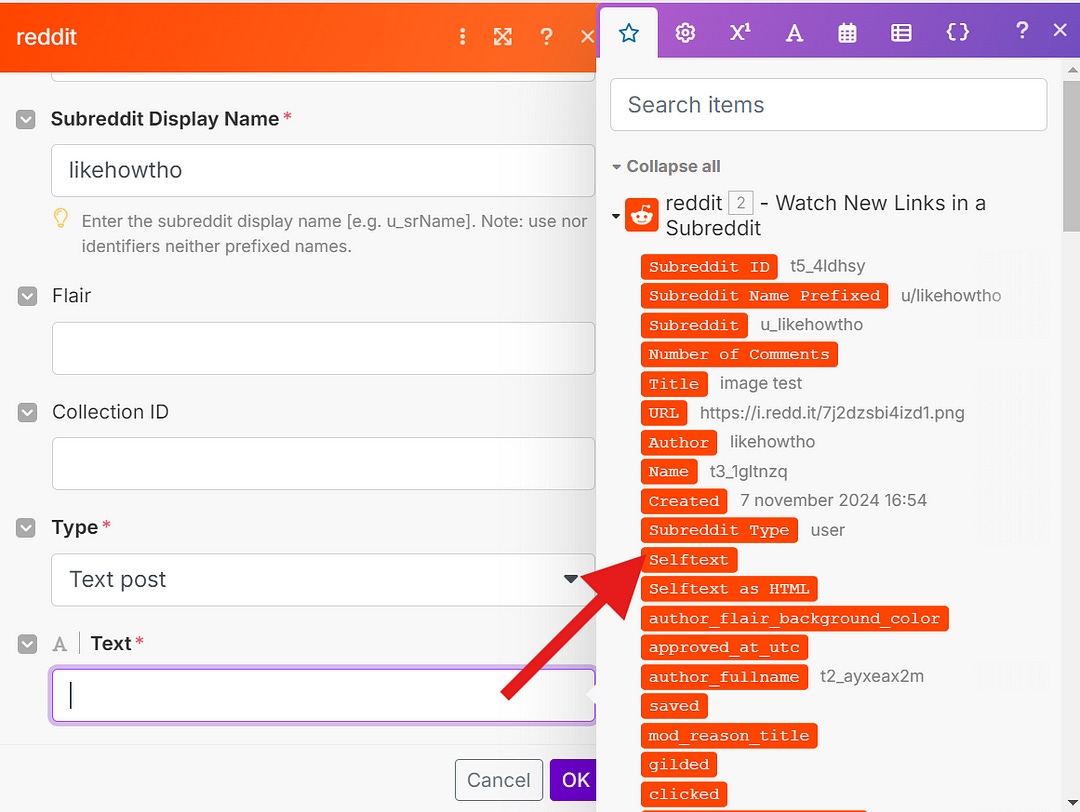Switch to math functions tab
Viewport: 1080px width, 812px height.
[740, 32]
